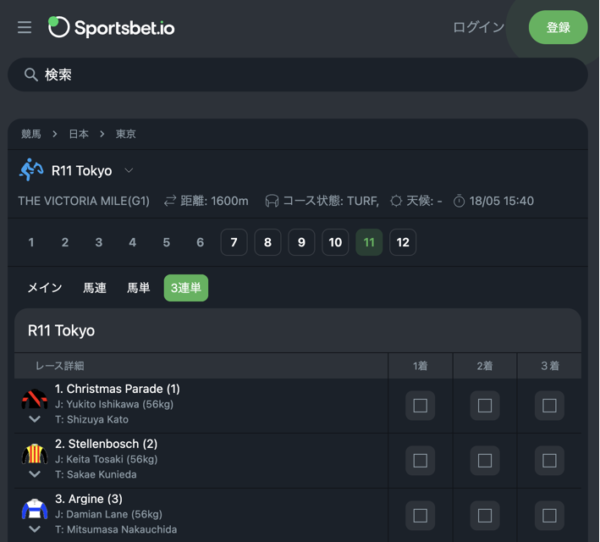Switch to the メイン tab
The height and width of the screenshot is (542, 600).
tap(45, 288)
